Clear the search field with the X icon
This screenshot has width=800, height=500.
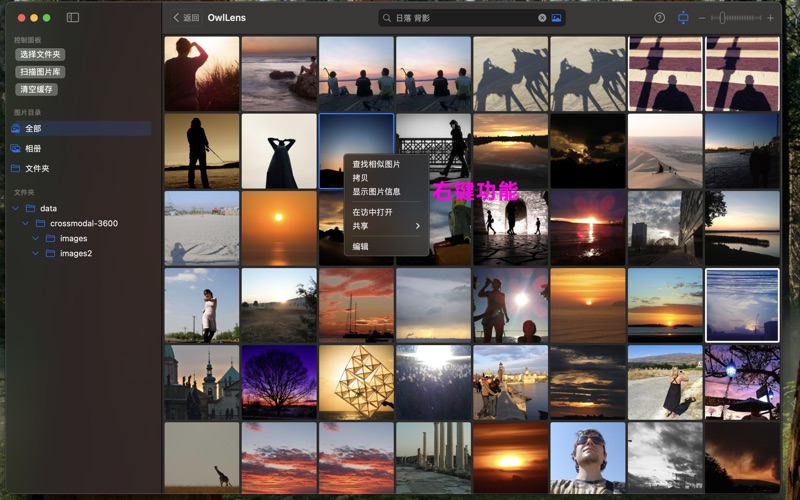click(x=543, y=18)
